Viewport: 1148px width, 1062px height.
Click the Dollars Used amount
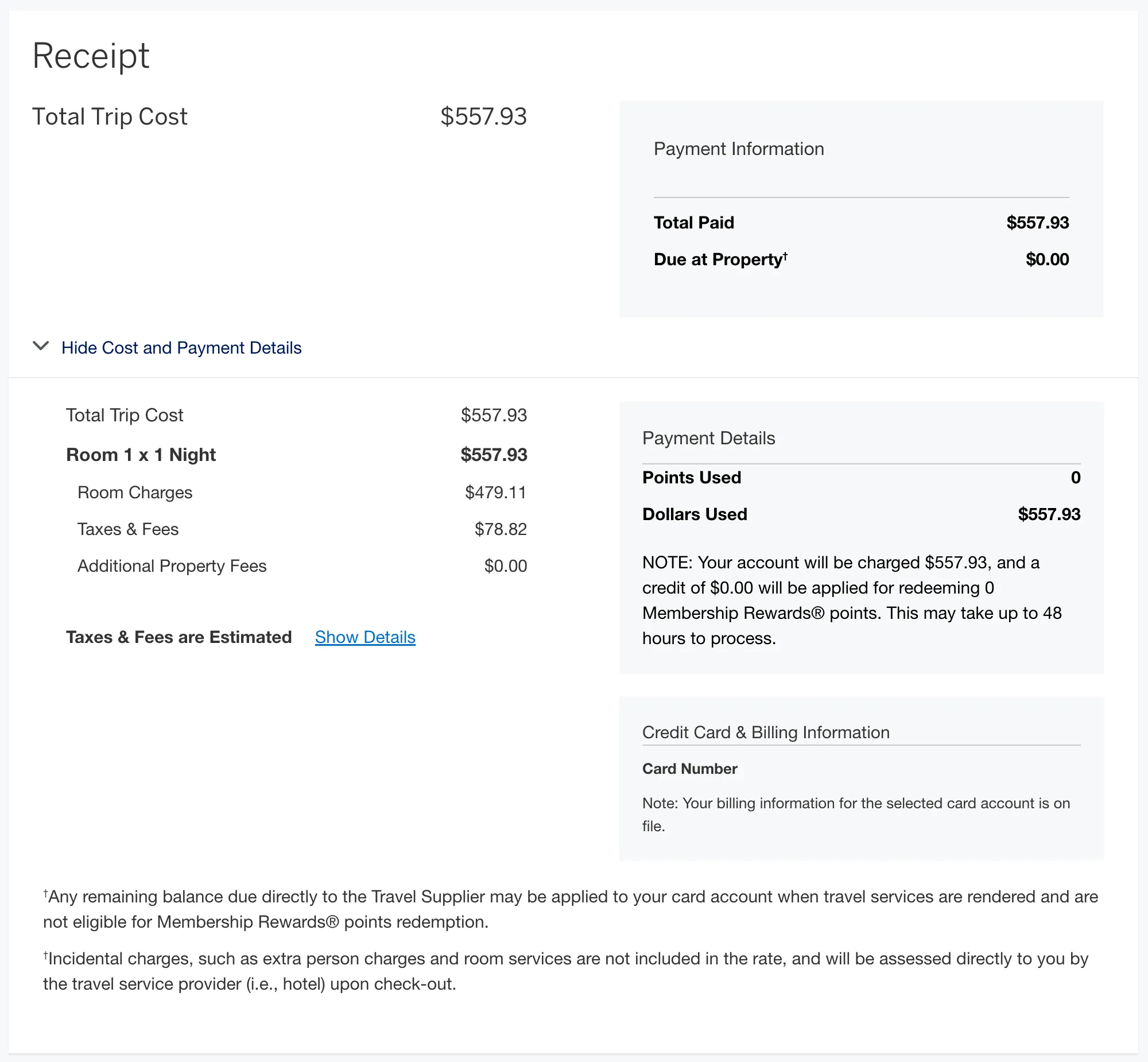point(1049,514)
